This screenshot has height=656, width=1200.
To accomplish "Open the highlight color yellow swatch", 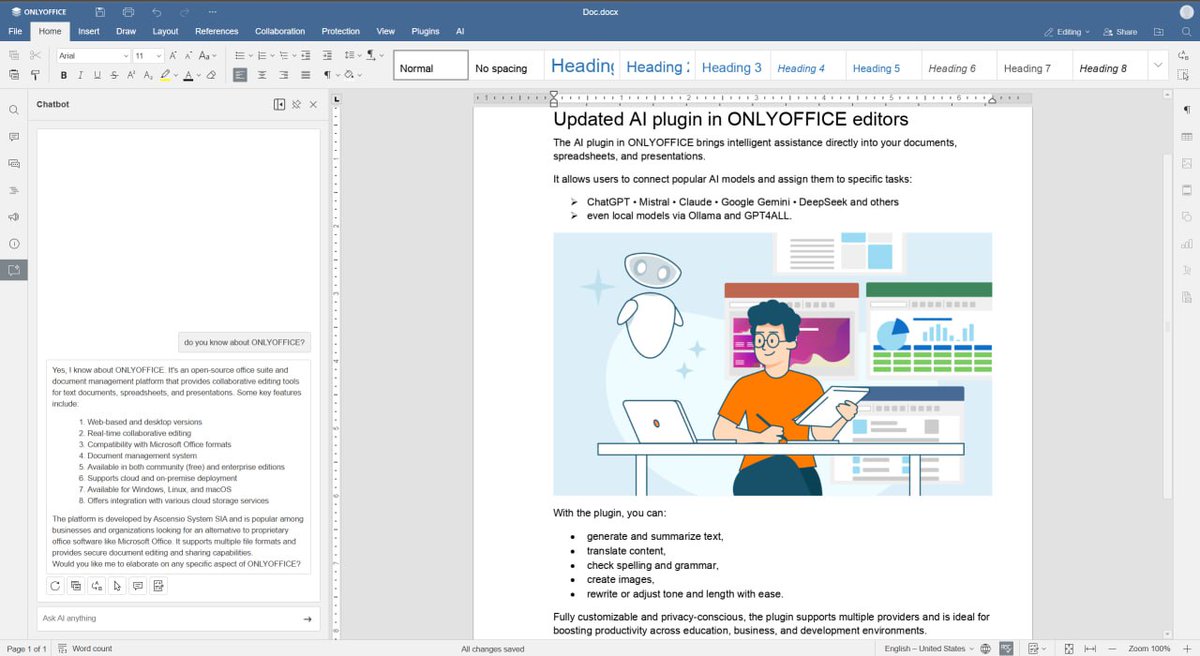I will coord(166,75).
